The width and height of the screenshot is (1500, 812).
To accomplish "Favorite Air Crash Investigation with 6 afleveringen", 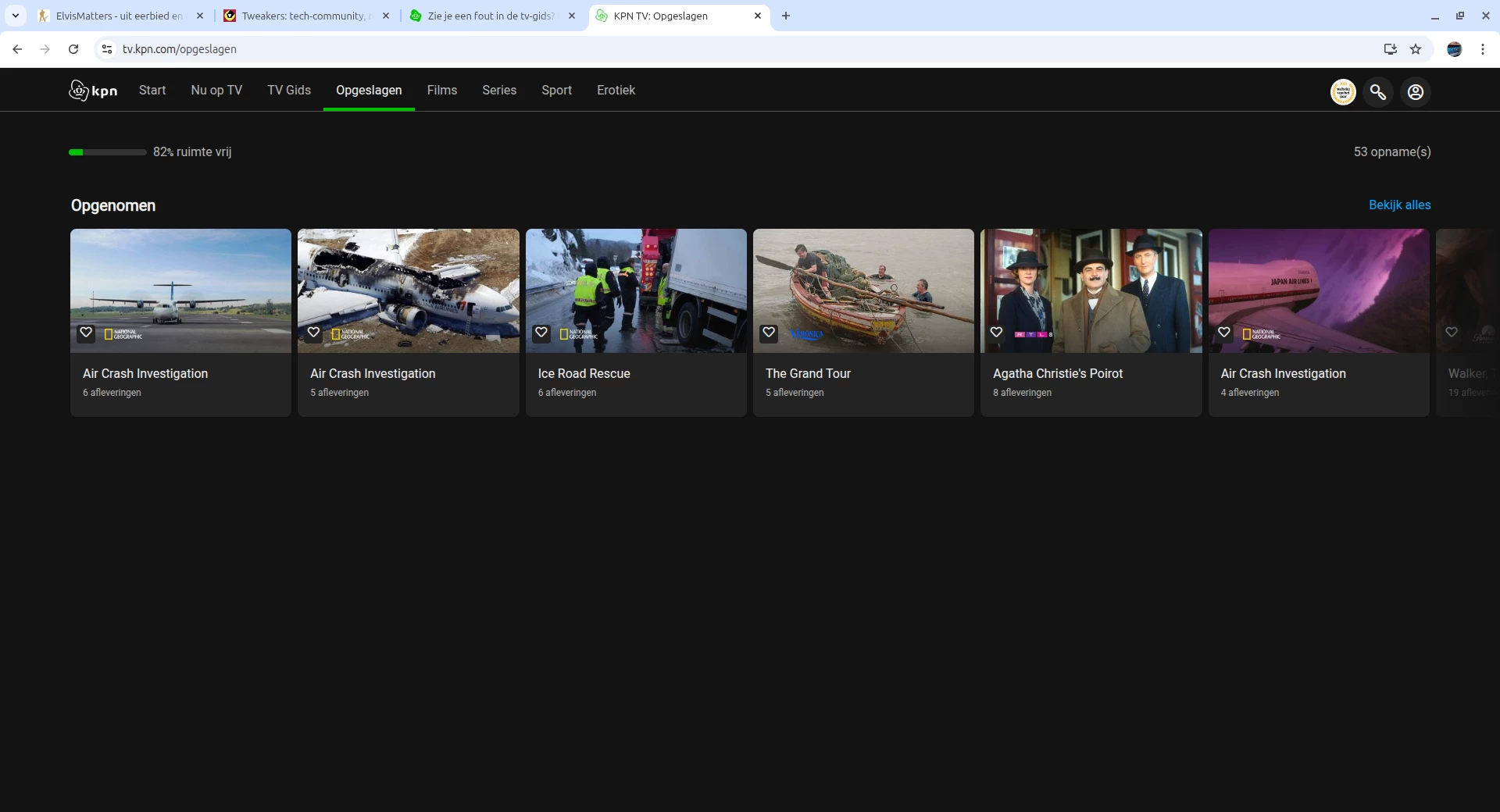I will 86,333.
